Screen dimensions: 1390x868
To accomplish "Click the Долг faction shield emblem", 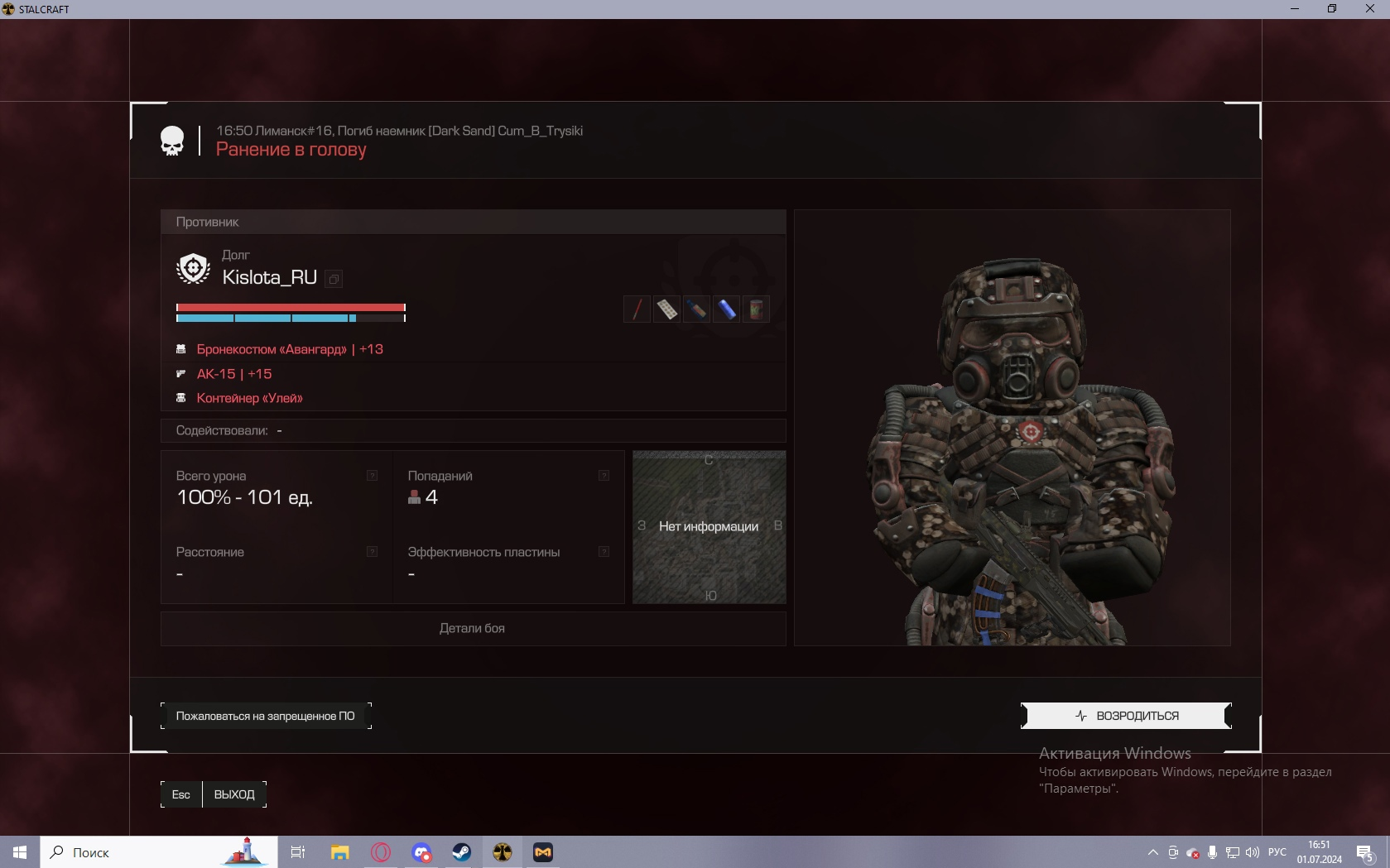I will pyautogui.click(x=194, y=268).
